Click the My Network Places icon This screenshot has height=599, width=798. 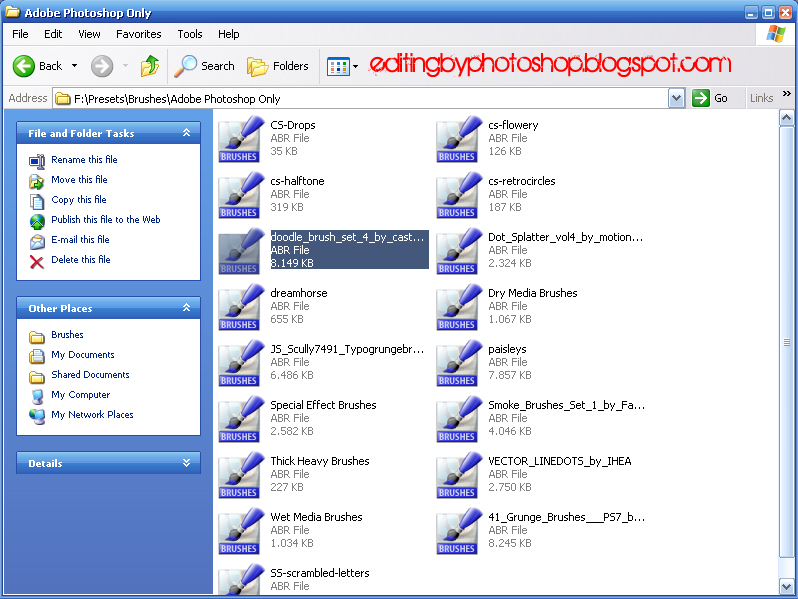37,416
